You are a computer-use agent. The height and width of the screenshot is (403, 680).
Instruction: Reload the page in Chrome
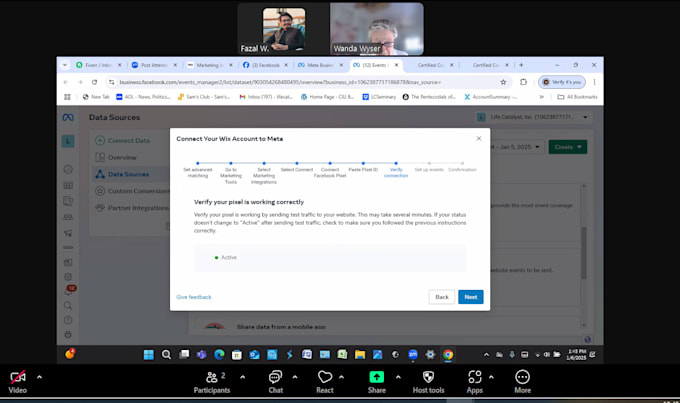[x=95, y=82]
